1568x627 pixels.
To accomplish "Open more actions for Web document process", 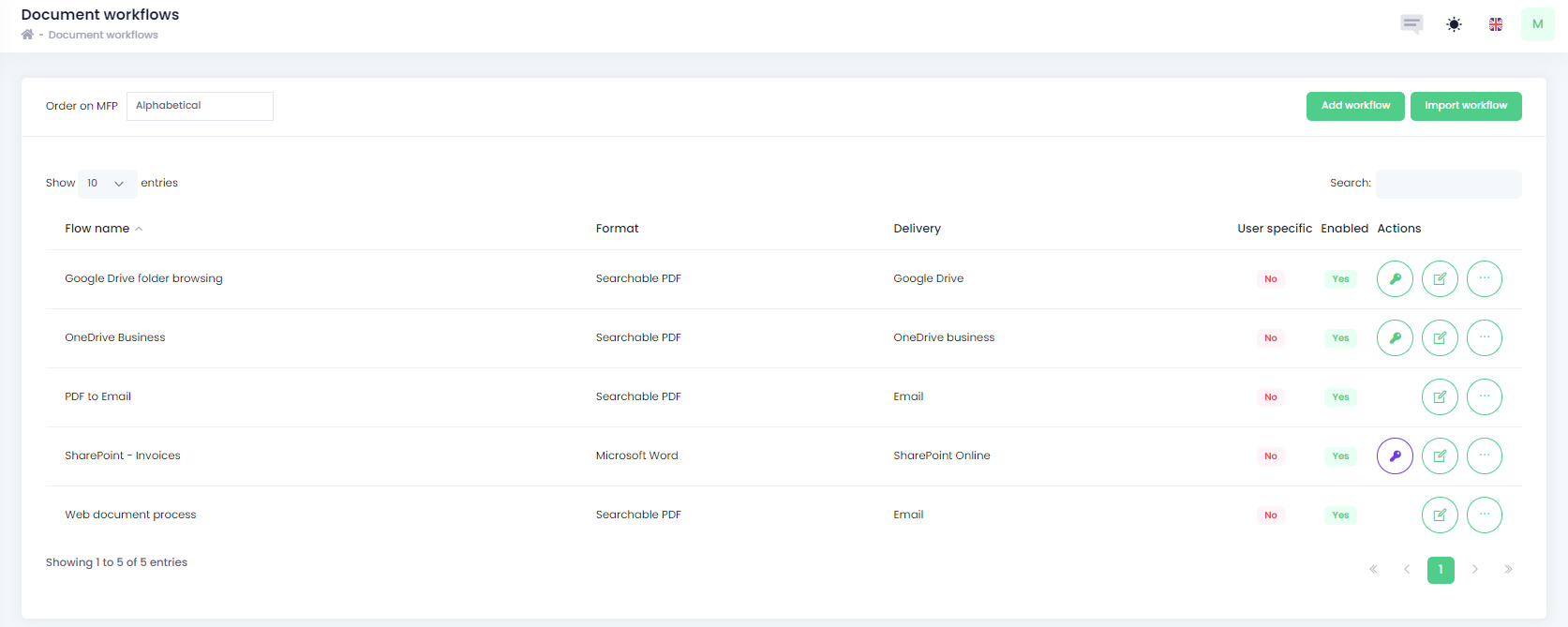I will (1485, 515).
